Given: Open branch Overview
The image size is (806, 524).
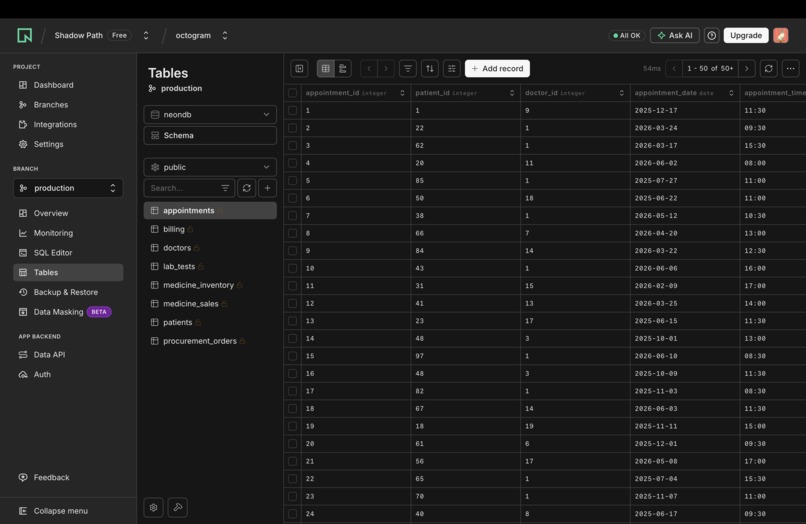Looking at the screenshot, I should point(68,213).
